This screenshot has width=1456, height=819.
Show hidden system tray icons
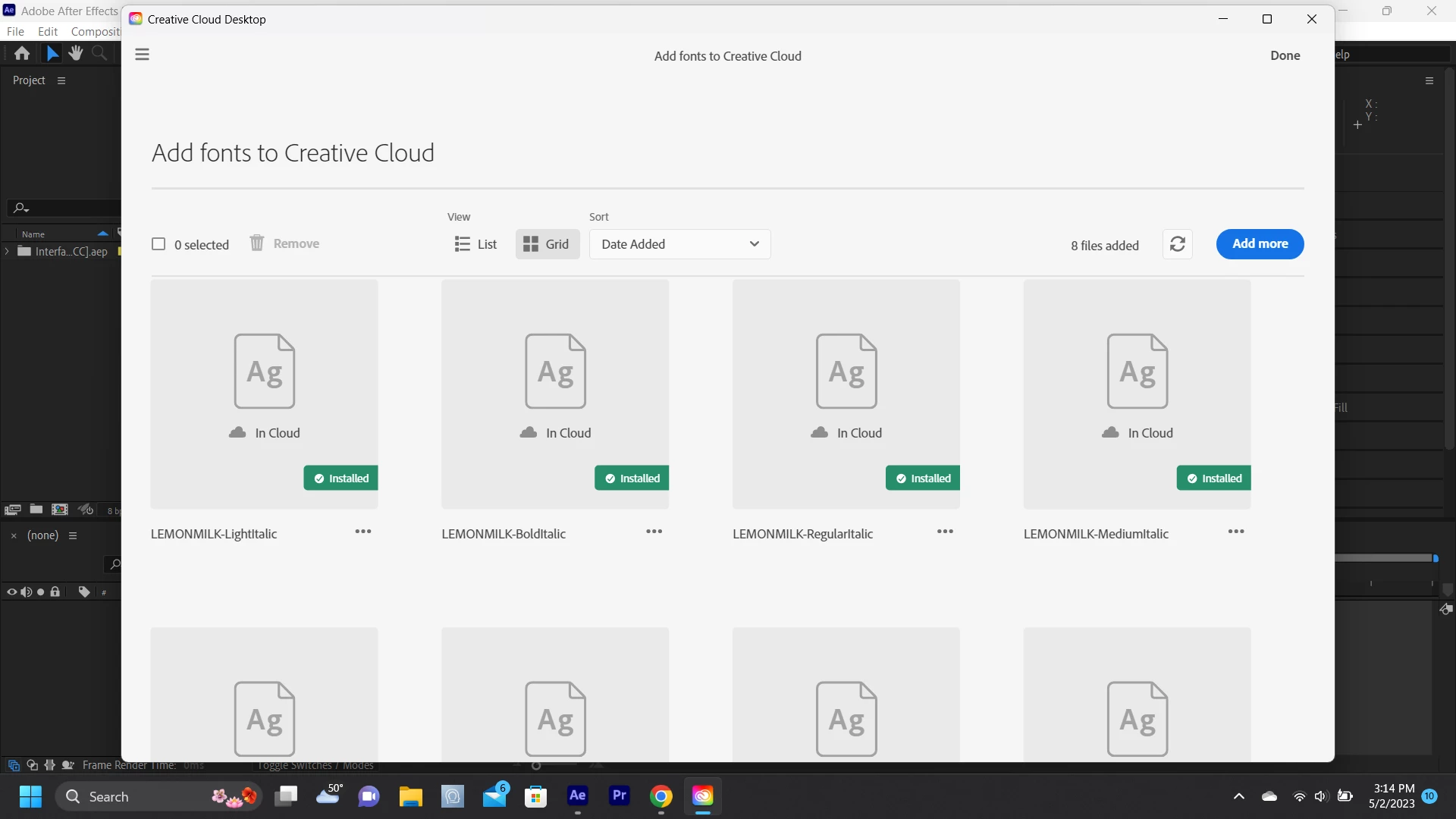[1238, 796]
